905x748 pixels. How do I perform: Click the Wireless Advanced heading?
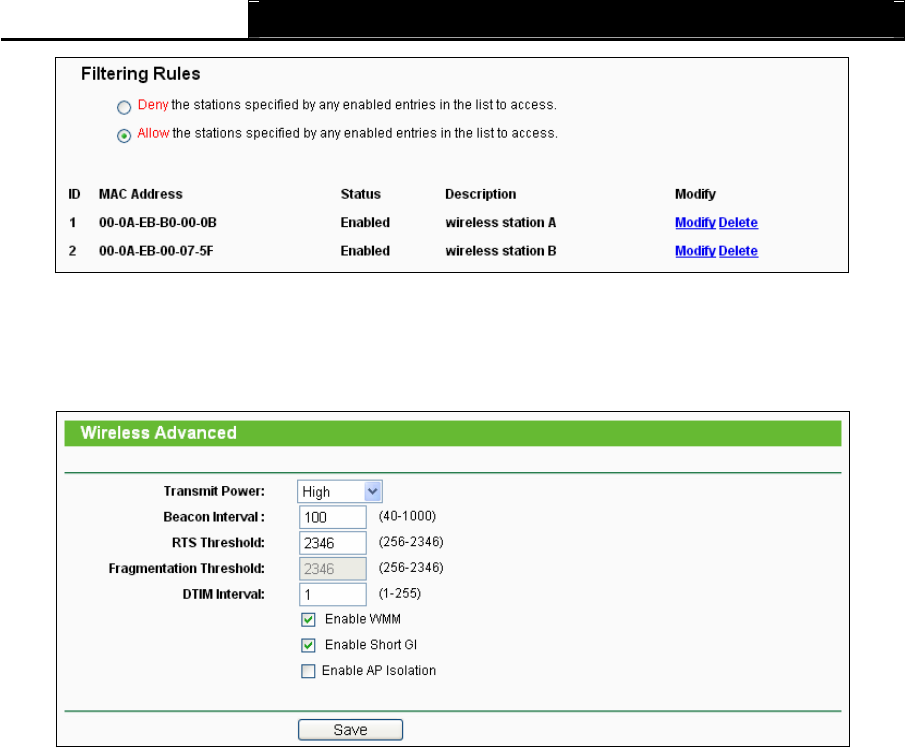tap(158, 433)
